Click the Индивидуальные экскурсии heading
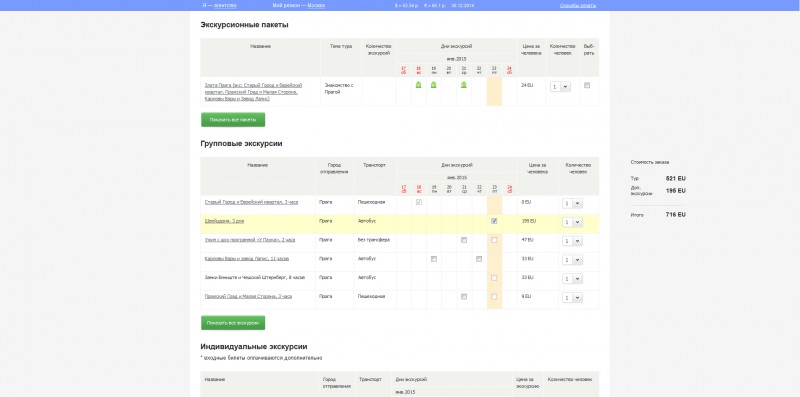 (x=254, y=346)
